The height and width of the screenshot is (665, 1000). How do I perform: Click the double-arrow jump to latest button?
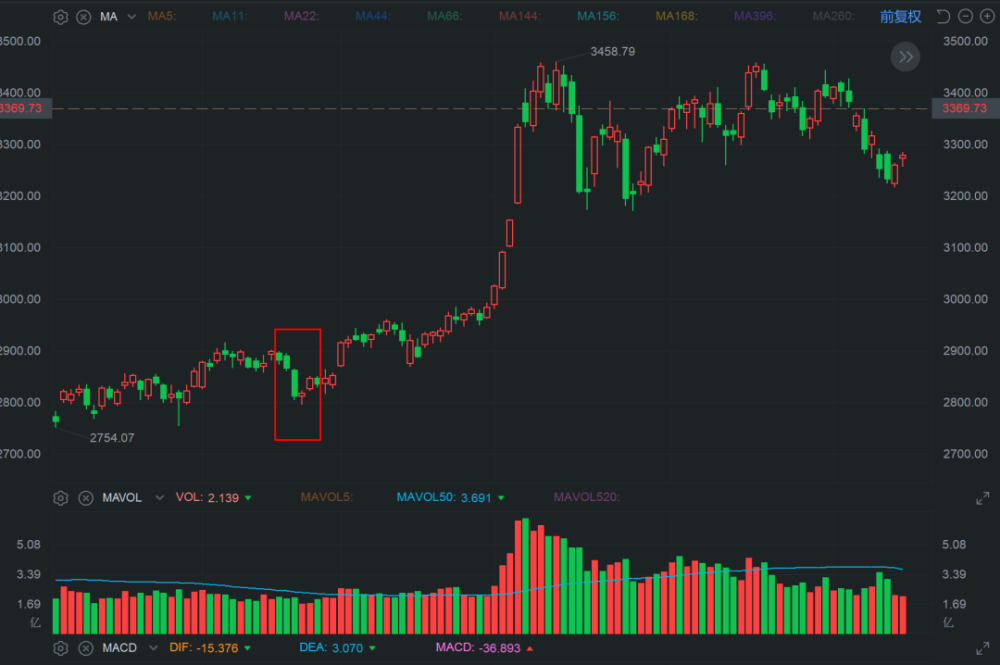click(905, 57)
